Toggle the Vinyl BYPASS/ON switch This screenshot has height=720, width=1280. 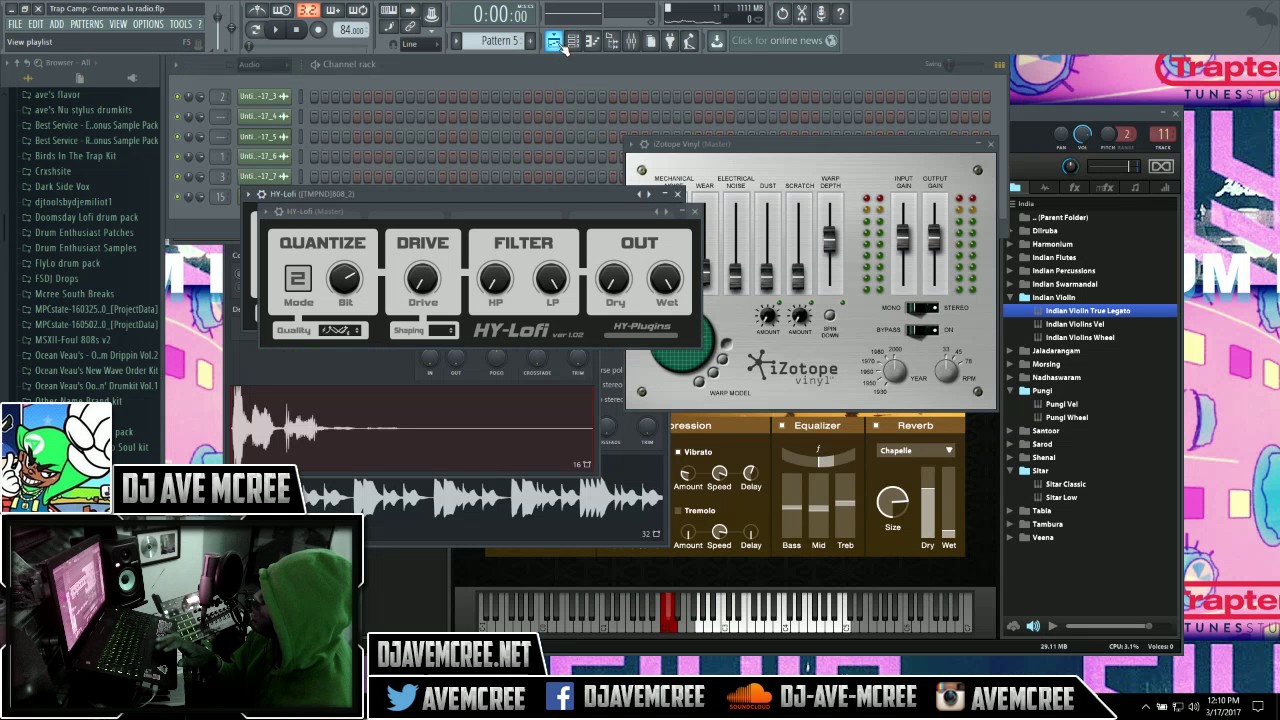tap(922, 330)
